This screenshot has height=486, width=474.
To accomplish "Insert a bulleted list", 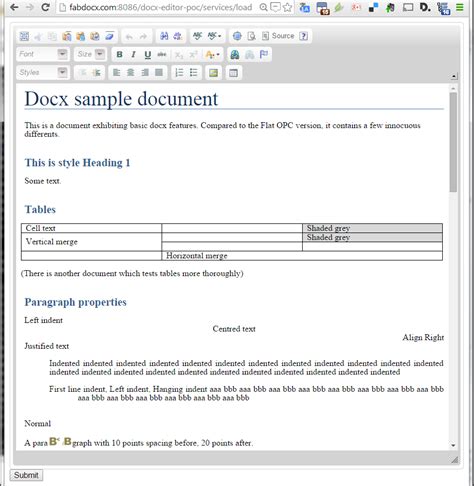I will 193,72.
